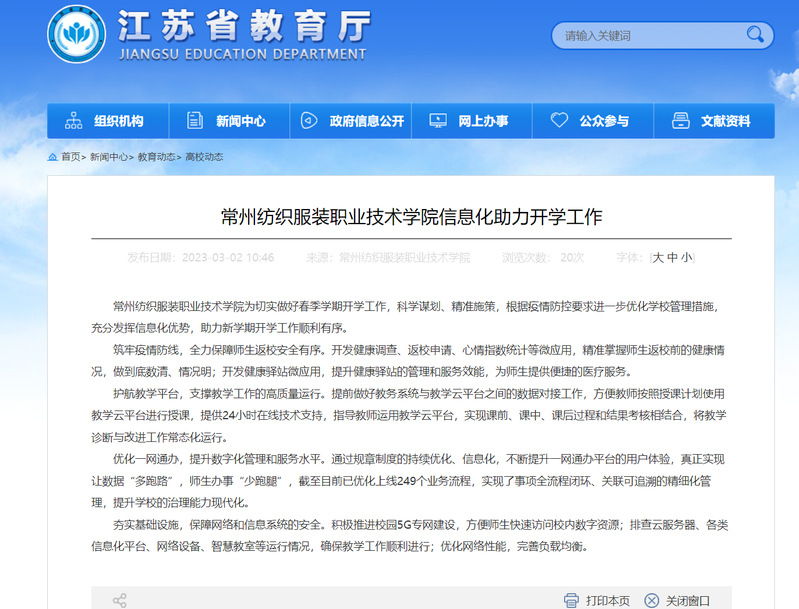Click the 新闻中心 document icon
The width and height of the screenshot is (799, 609).
(x=194, y=121)
